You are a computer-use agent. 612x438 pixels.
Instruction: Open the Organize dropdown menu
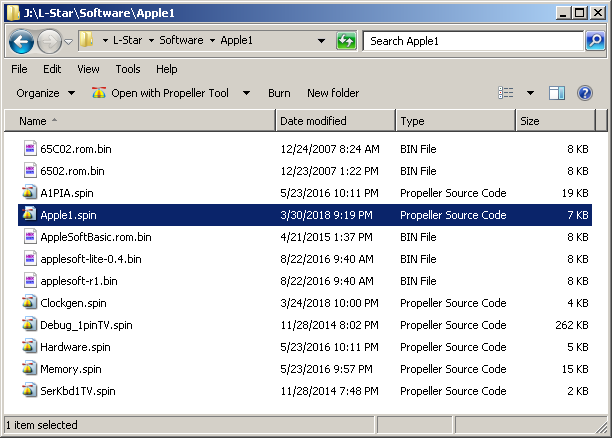45,93
